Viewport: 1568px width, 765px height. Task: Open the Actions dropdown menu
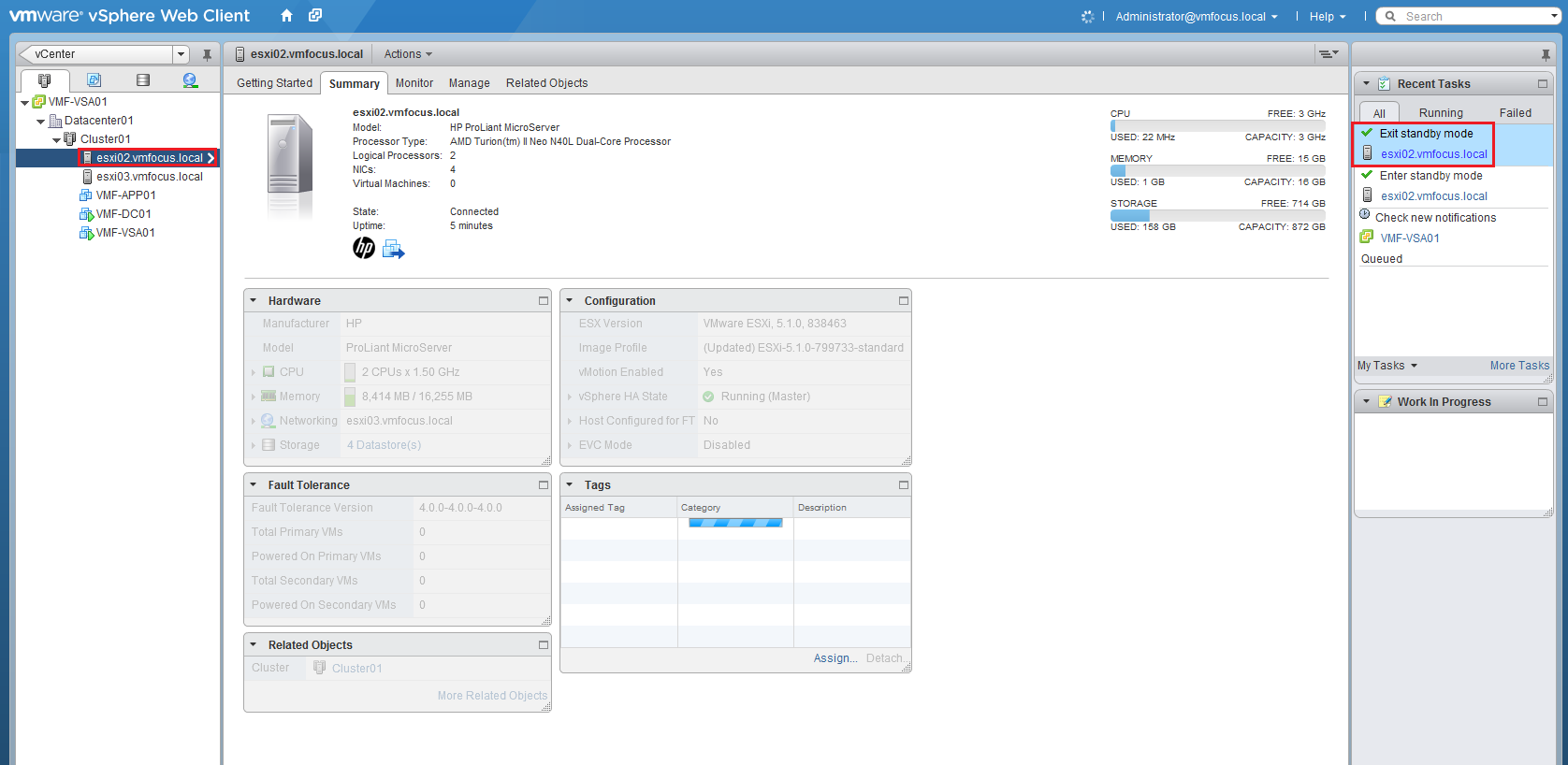pyautogui.click(x=408, y=54)
